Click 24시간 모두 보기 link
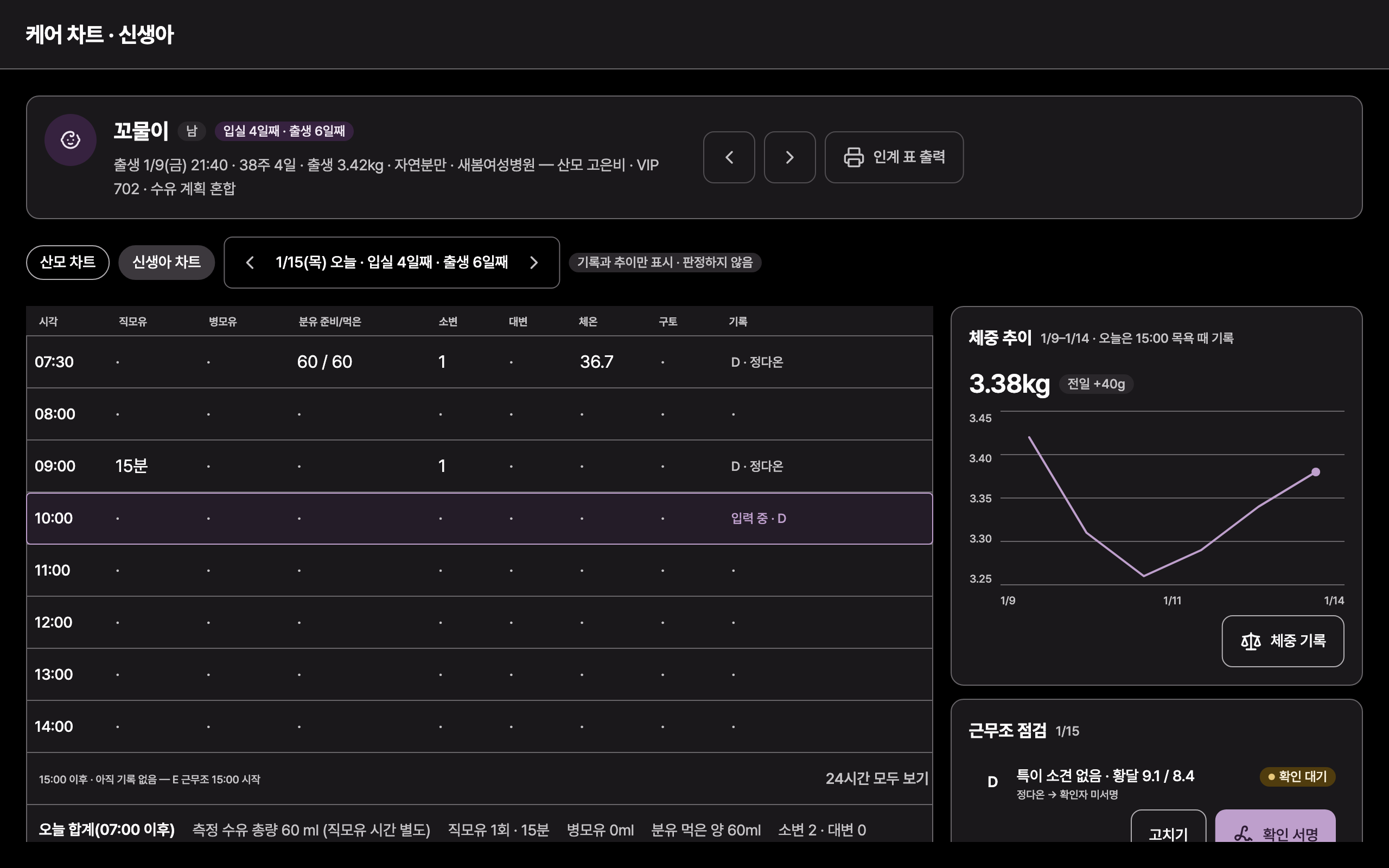The image size is (1389, 868). click(x=876, y=779)
